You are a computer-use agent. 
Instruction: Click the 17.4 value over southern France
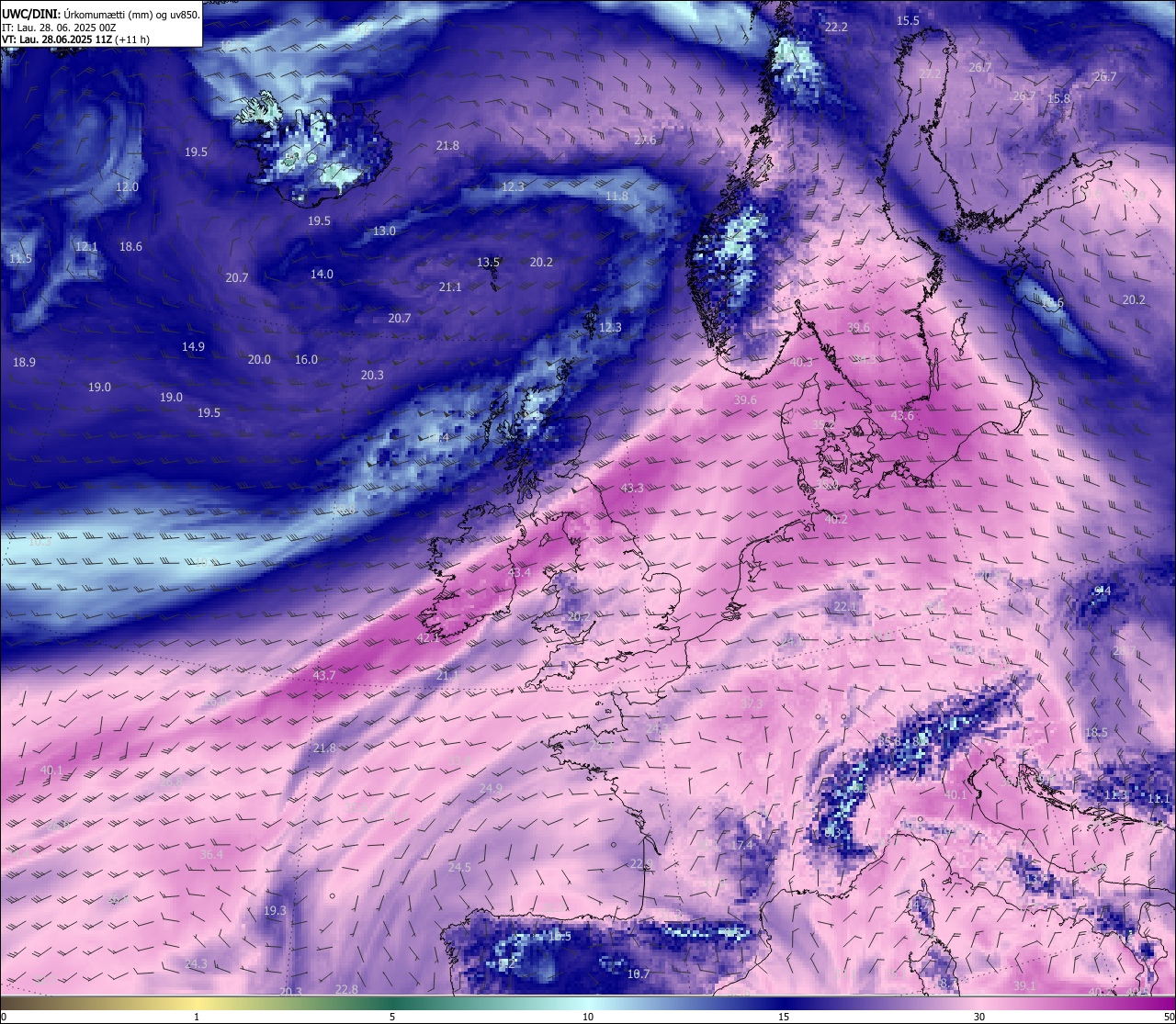point(742,845)
